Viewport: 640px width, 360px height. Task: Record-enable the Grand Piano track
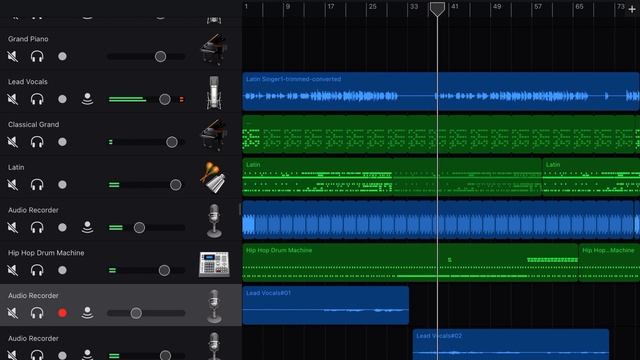coord(62,56)
